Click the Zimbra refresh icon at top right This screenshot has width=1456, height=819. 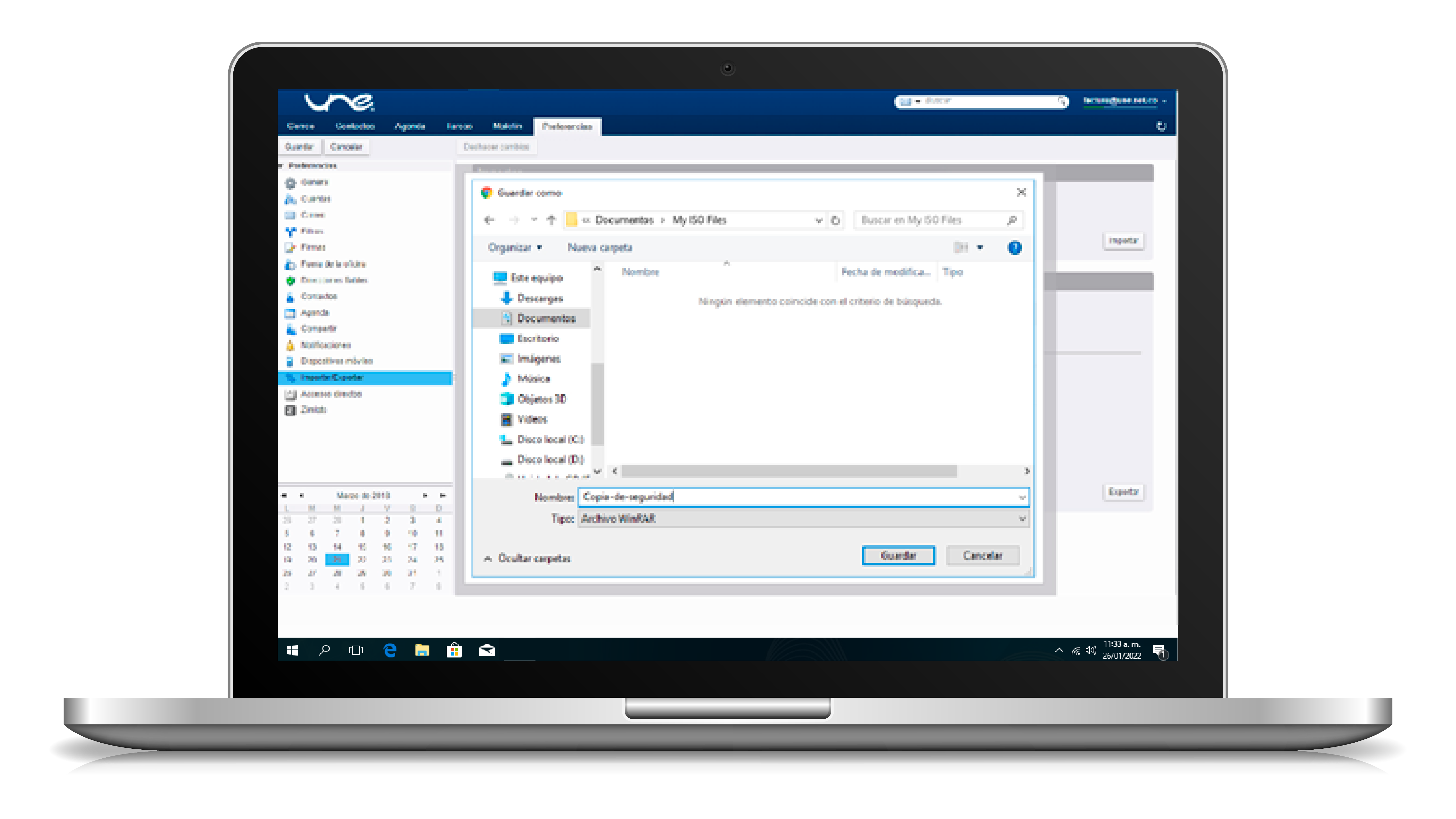[x=1161, y=126]
